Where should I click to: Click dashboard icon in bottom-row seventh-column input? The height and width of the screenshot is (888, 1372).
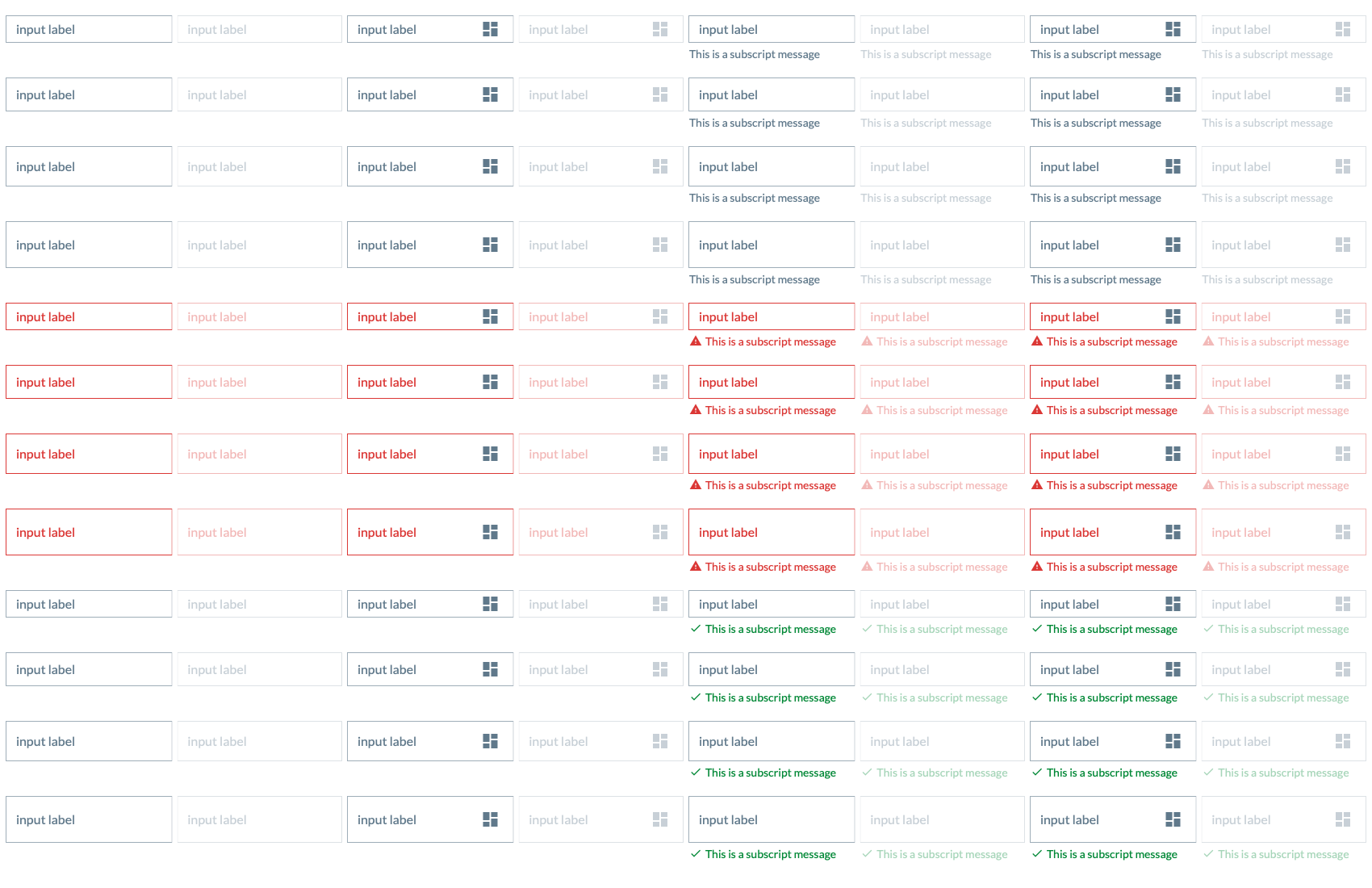point(1173,819)
